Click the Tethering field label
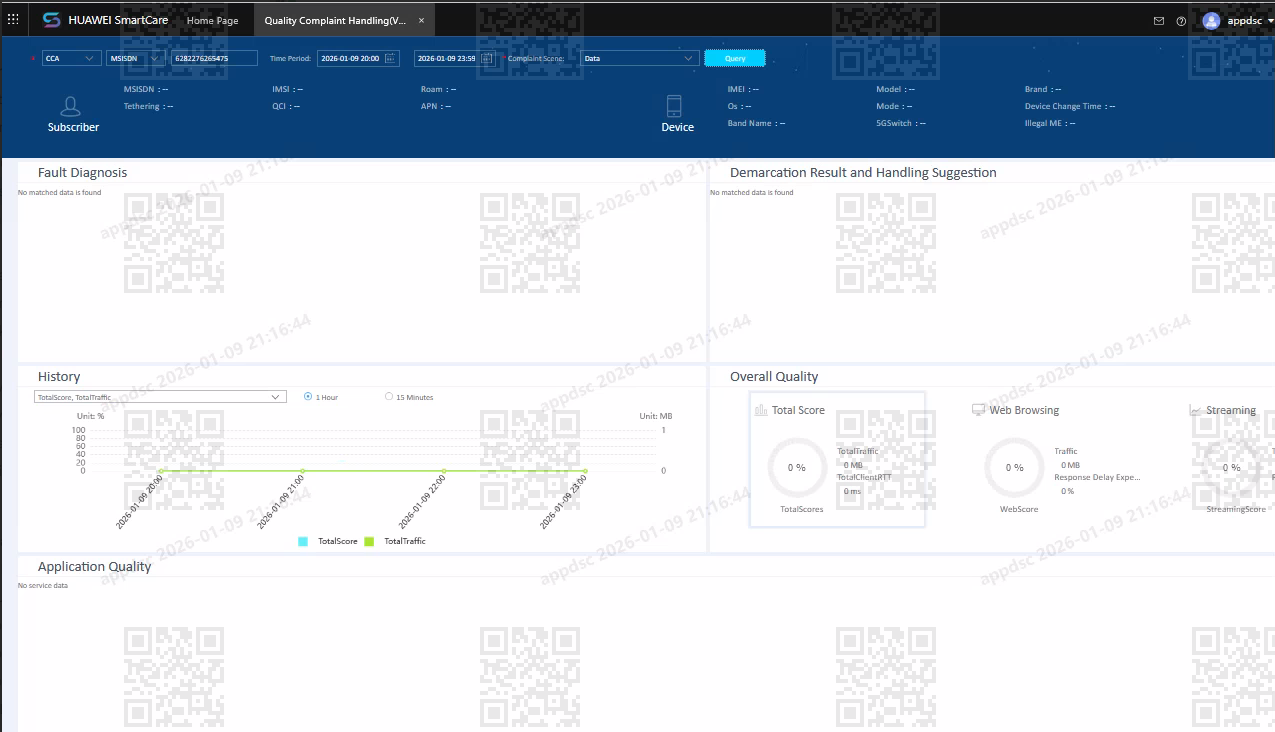Viewport: 1275px width, 732px height. pos(142,106)
